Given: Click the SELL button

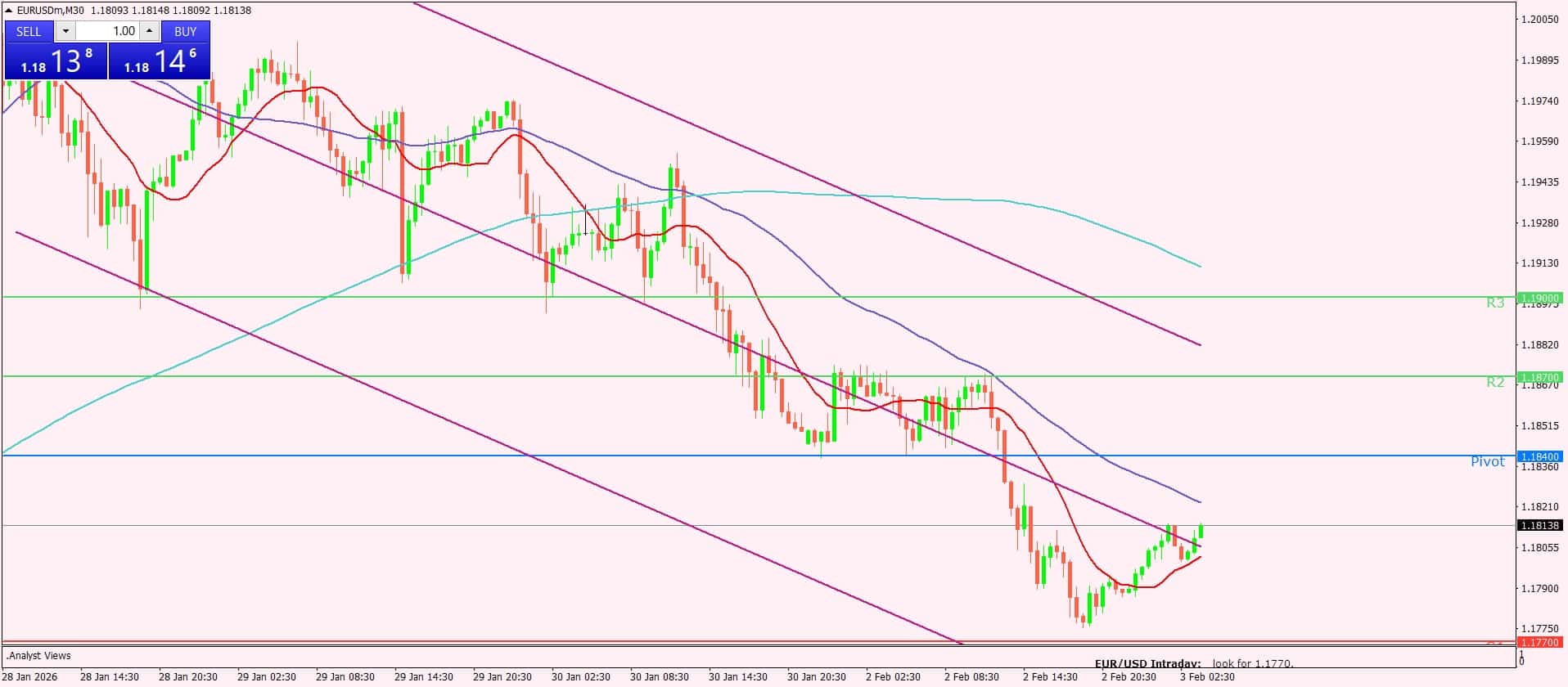Looking at the screenshot, I should (x=29, y=31).
